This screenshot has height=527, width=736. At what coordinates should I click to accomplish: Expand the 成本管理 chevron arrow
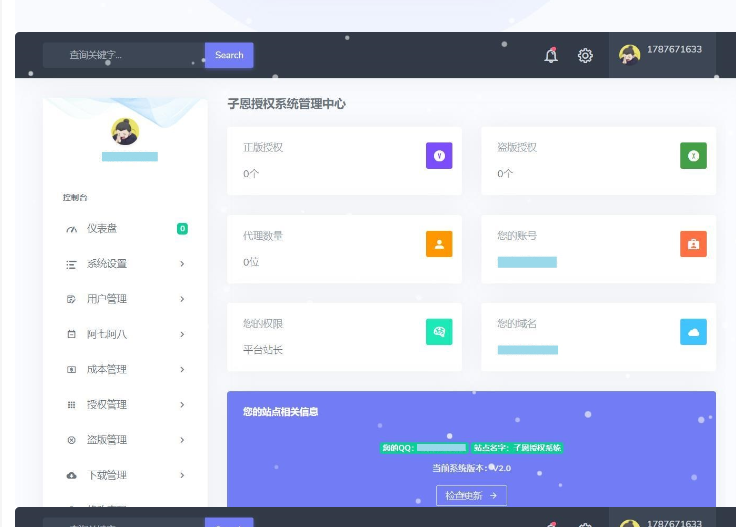tap(182, 369)
